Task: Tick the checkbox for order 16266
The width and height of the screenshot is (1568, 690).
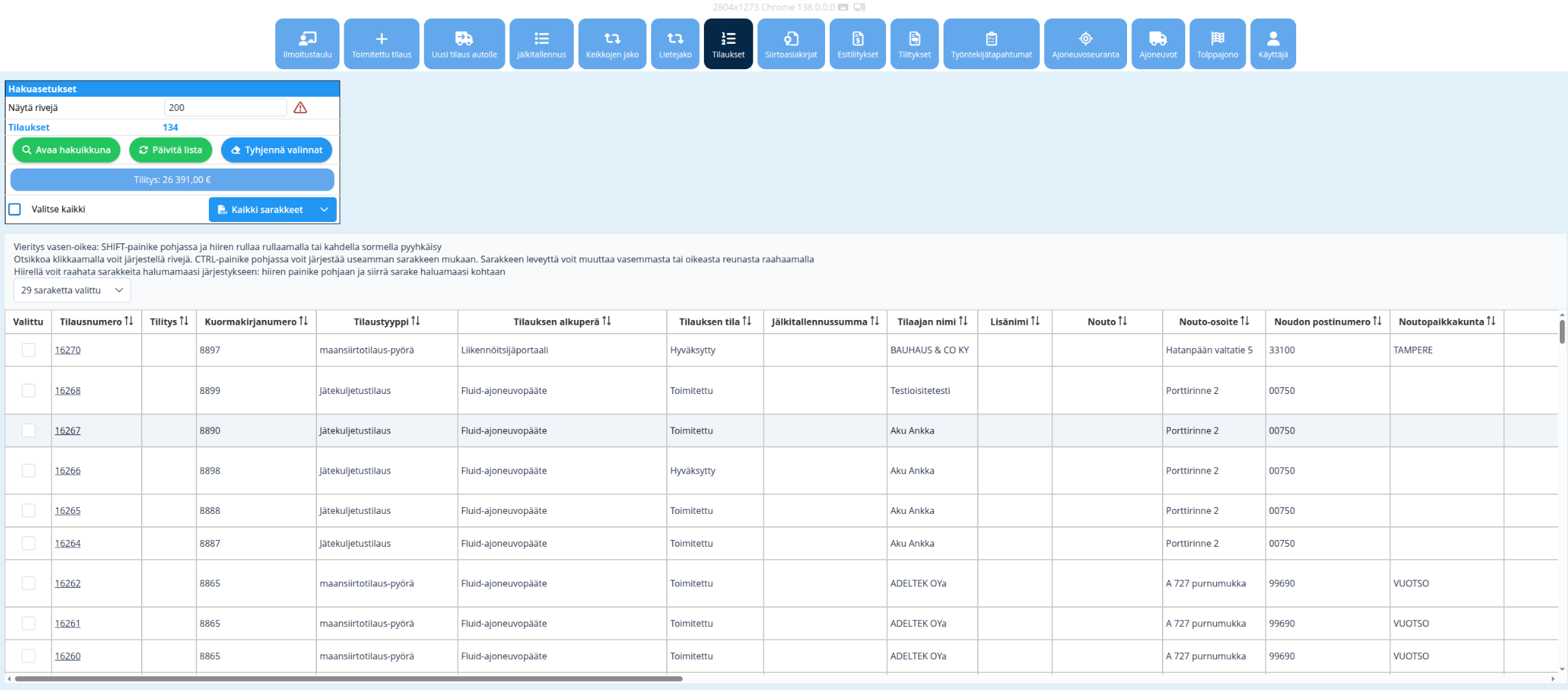Action: click(x=28, y=471)
